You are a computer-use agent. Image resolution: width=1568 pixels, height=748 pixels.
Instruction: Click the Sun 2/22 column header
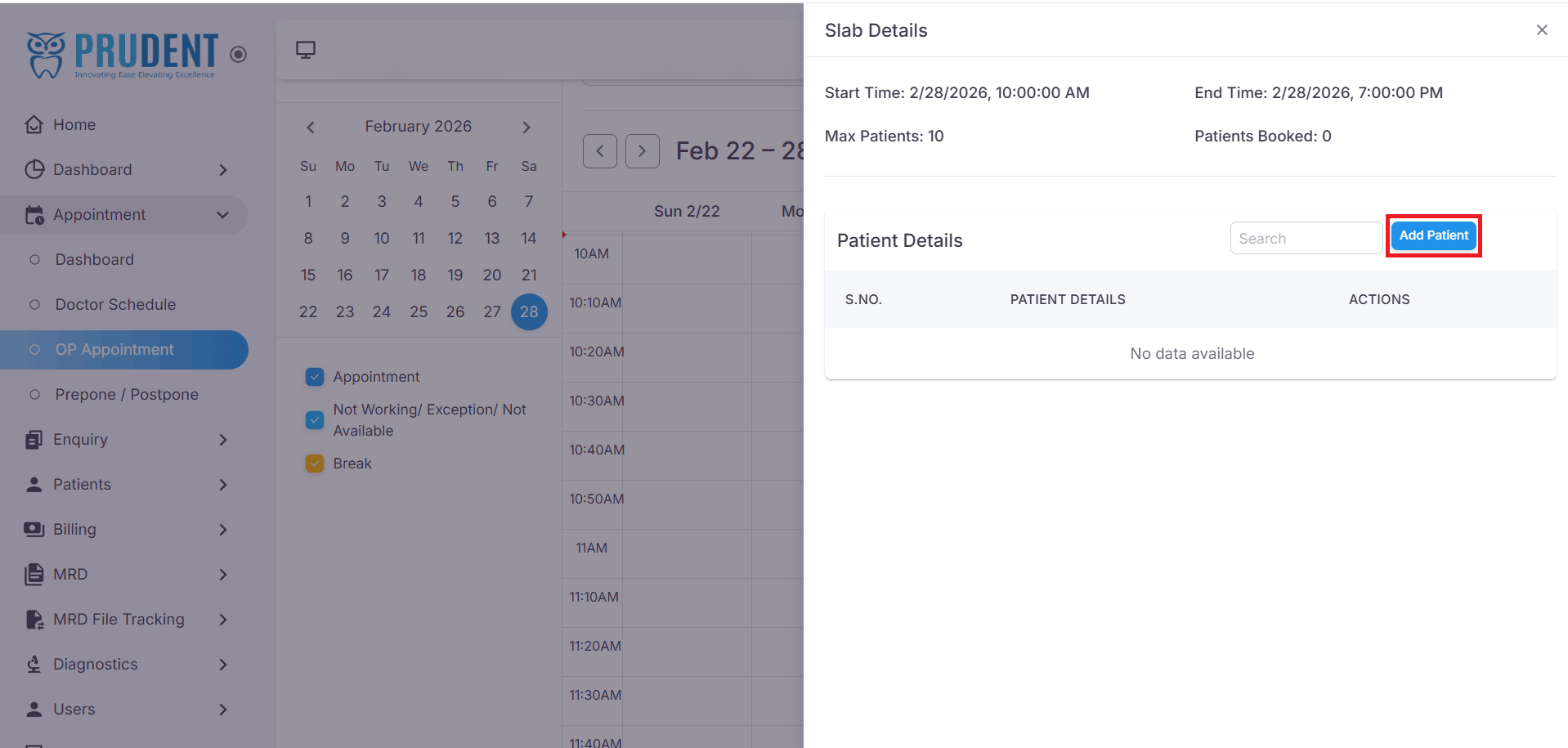coord(687,211)
